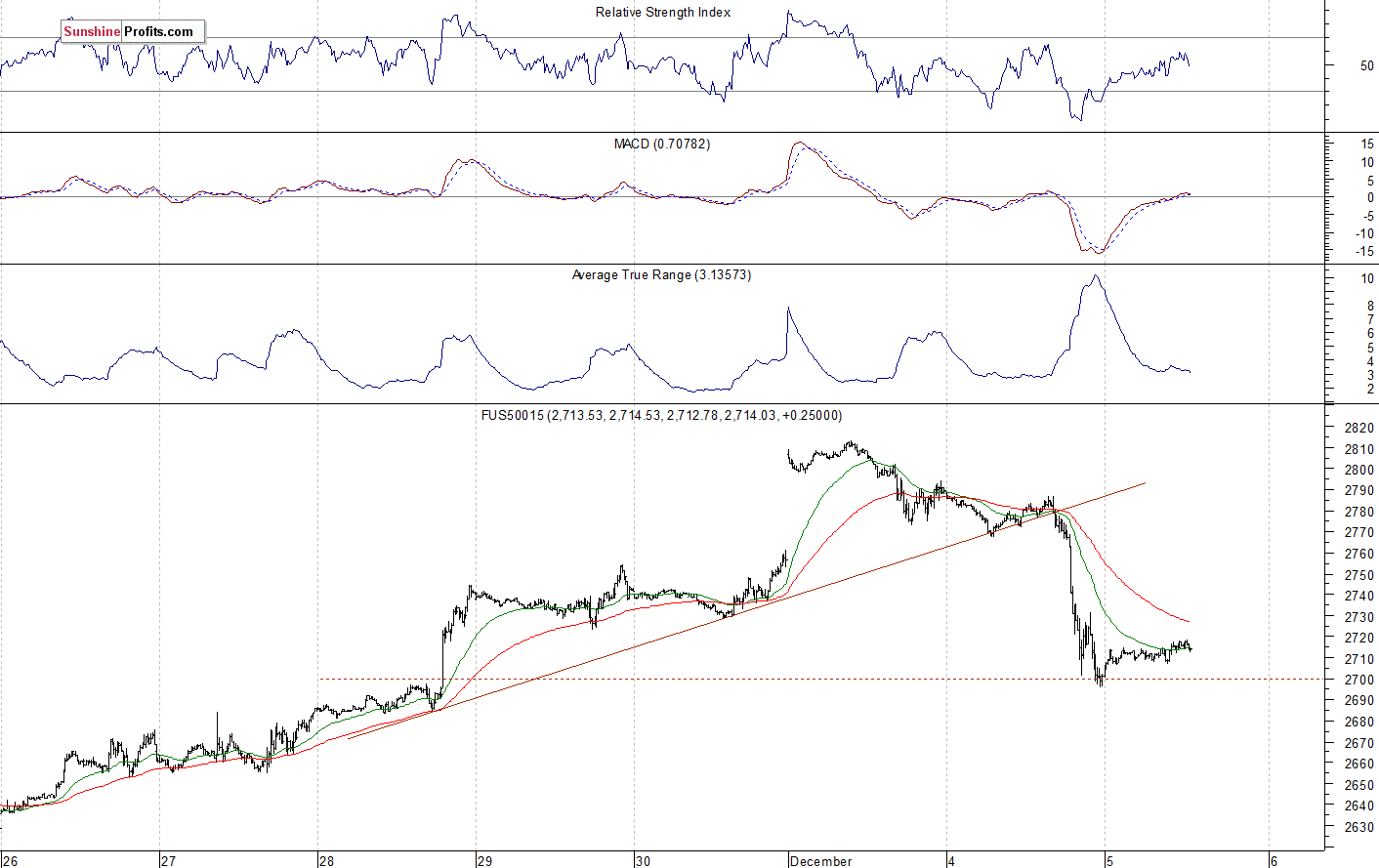Click the price axis value 2630

pos(1358,827)
